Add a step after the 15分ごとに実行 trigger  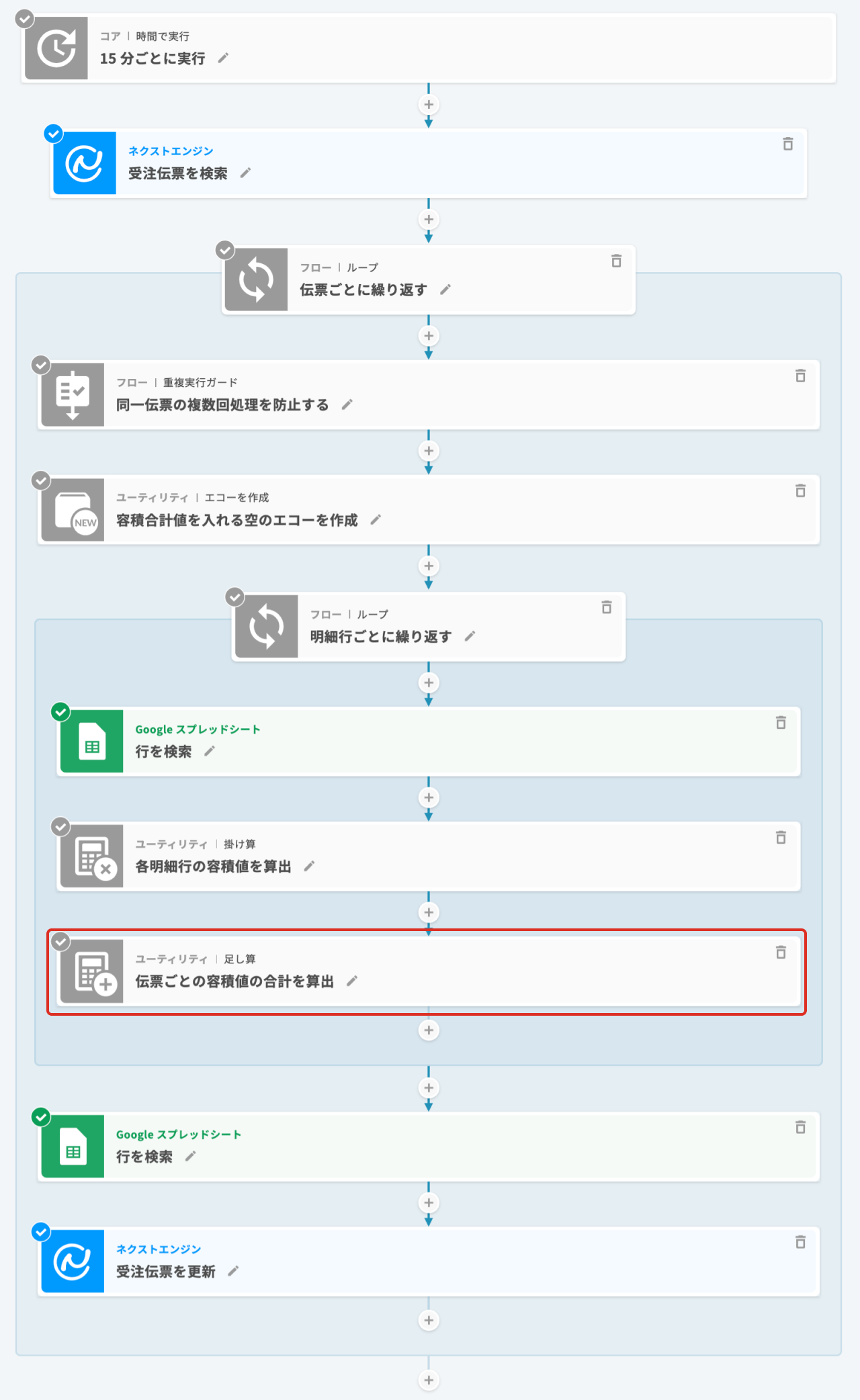[x=429, y=105]
